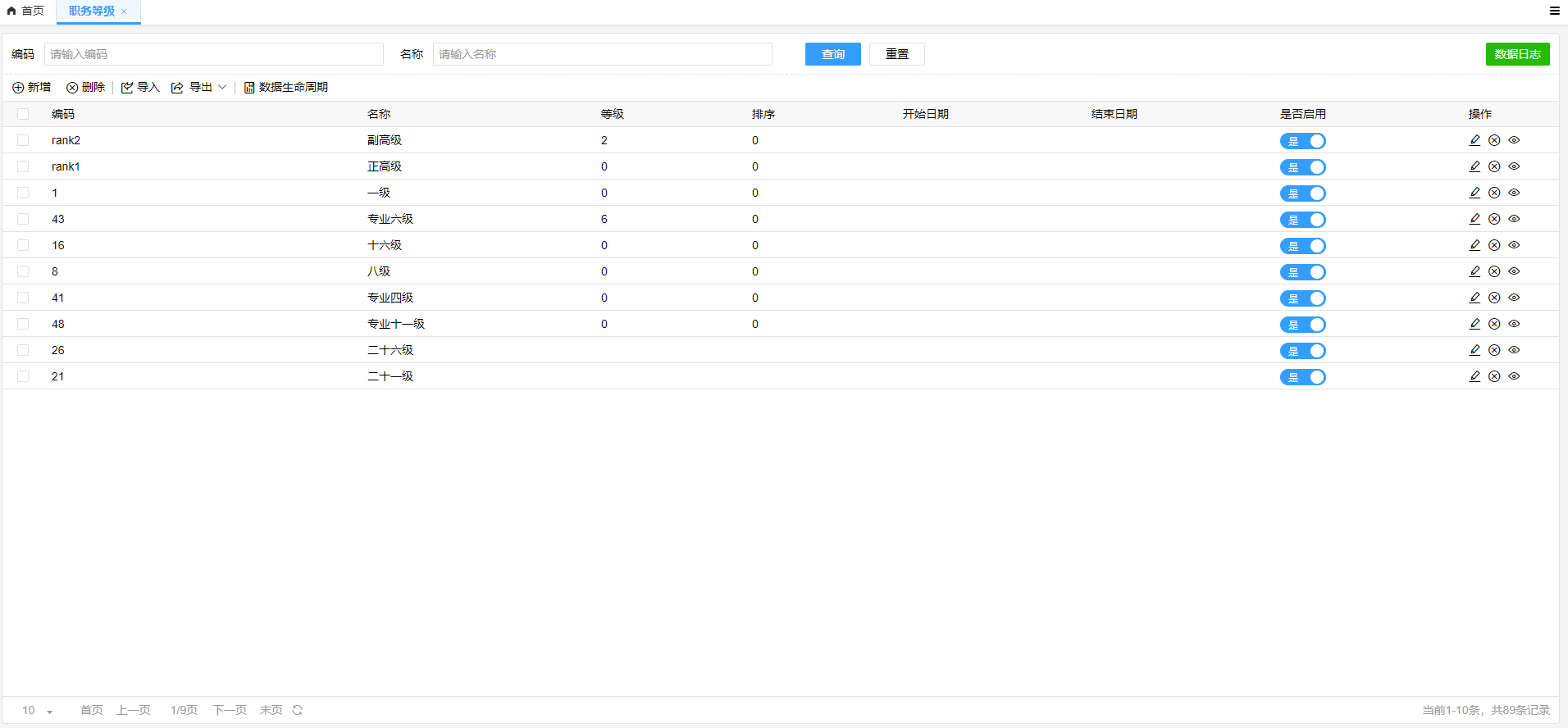Viewport: 1568px width, 728px height.
Task: Jump to 末页 last page
Action: (271, 710)
